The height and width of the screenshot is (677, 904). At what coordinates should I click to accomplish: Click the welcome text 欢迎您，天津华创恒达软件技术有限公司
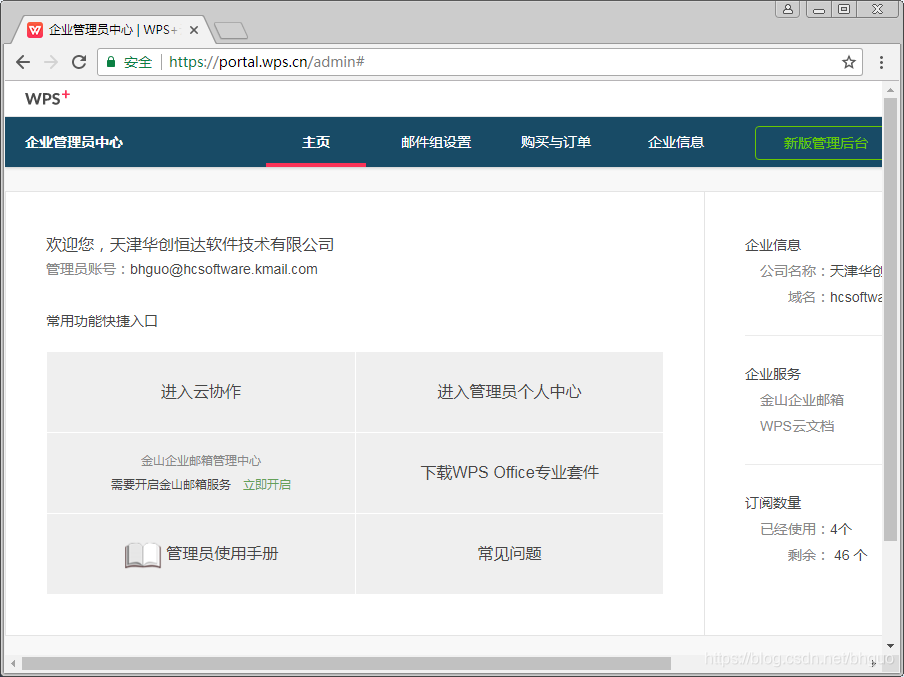tap(190, 245)
